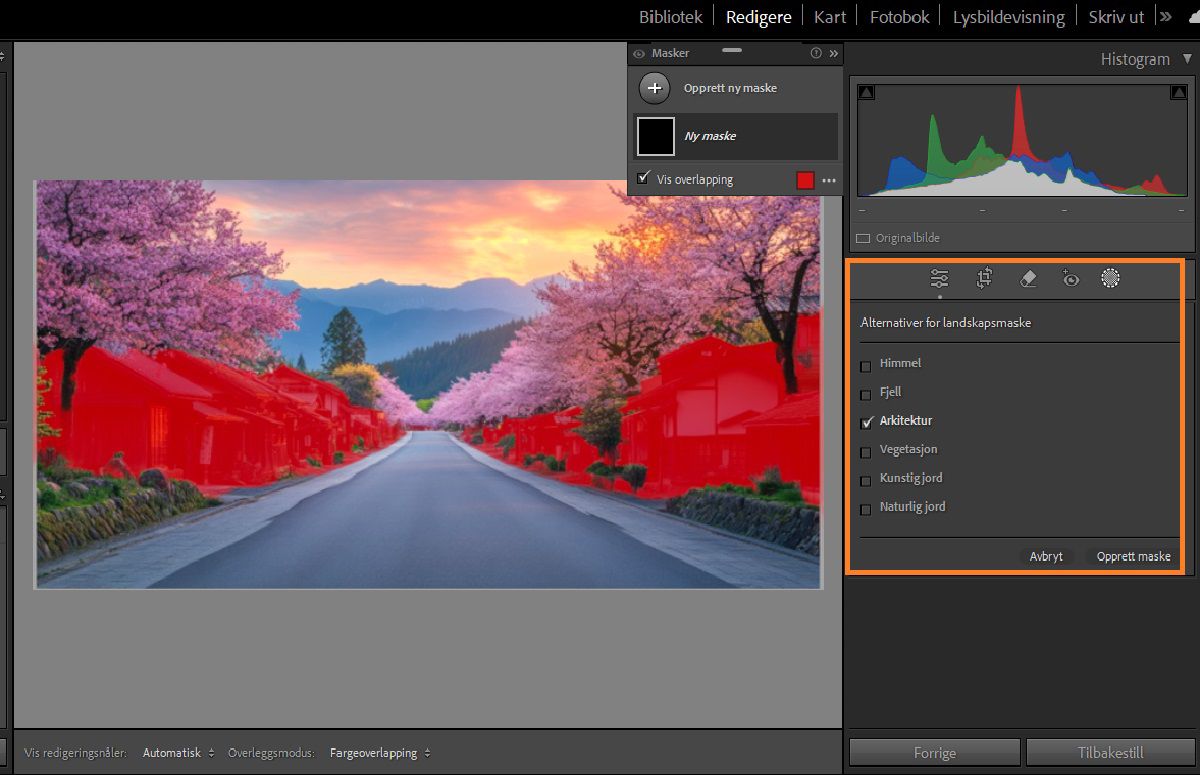Switch to the Bibliotek module
This screenshot has height=775, width=1200.
[670, 17]
